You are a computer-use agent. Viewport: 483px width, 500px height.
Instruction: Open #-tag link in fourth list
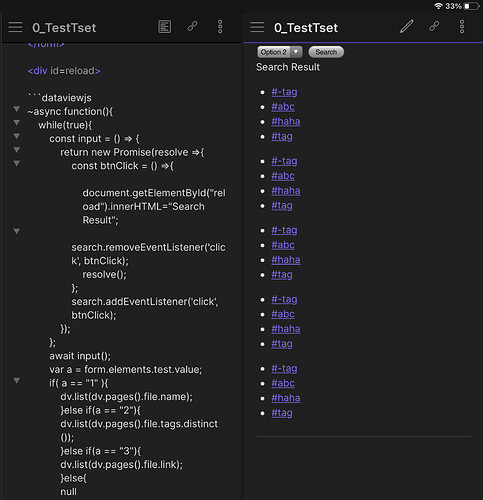pyautogui.click(x=284, y=299)
